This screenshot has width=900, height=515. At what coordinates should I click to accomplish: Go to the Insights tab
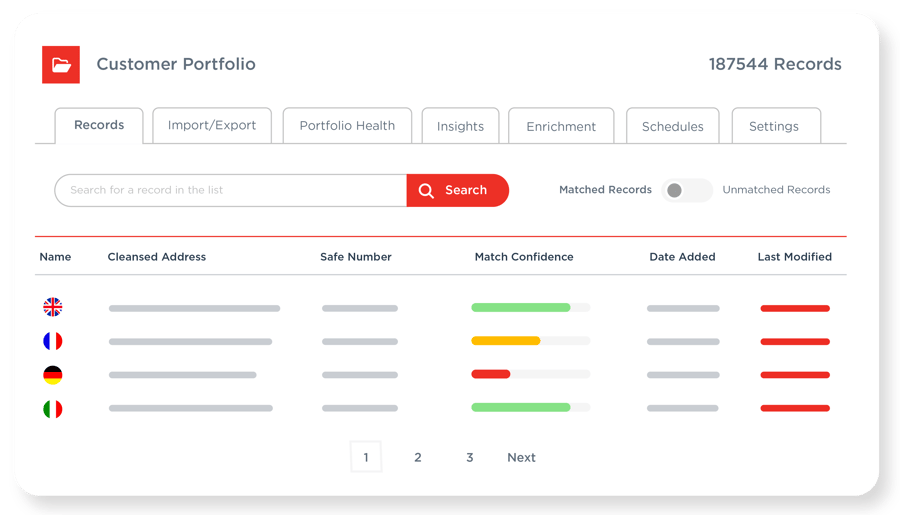460,126
